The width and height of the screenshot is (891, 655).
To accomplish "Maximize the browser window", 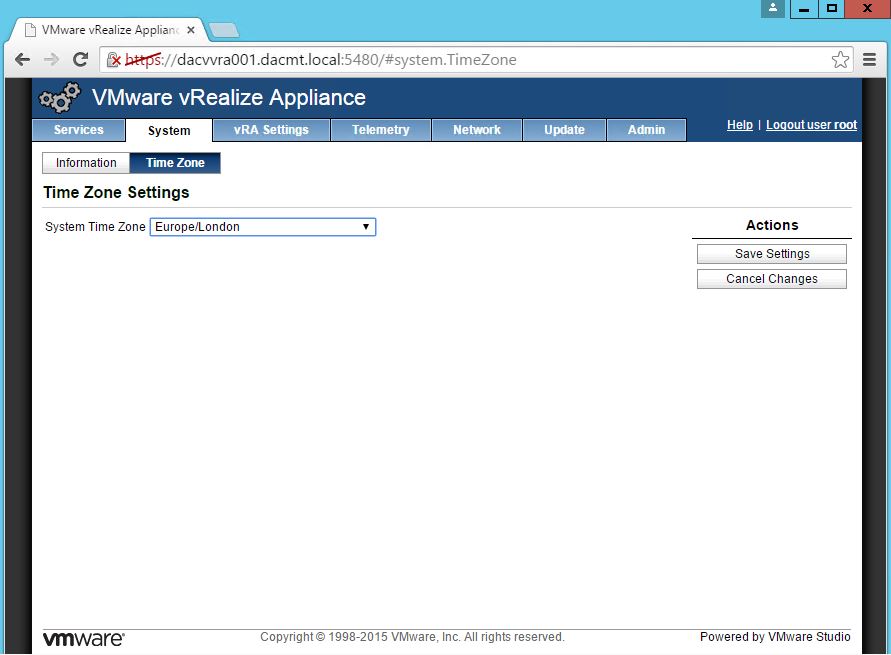I will coord(831,9).
